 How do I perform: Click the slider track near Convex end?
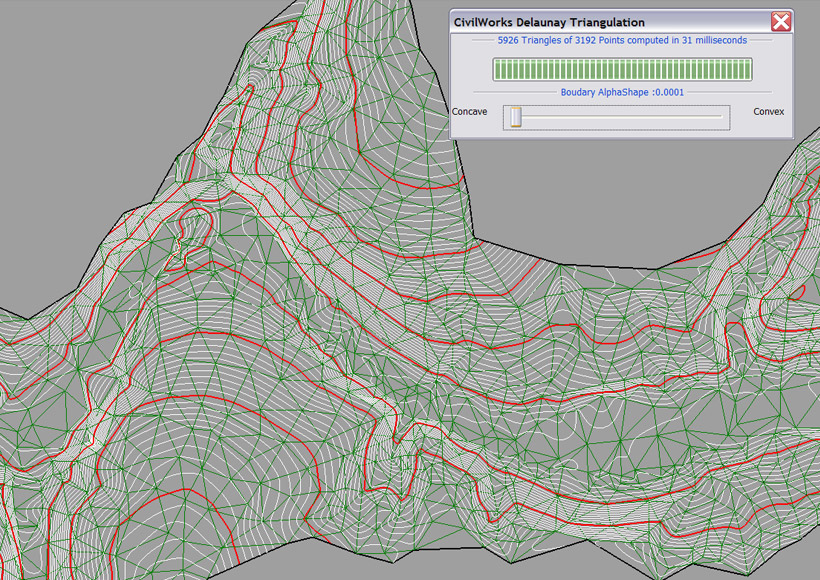pos(710,117)
